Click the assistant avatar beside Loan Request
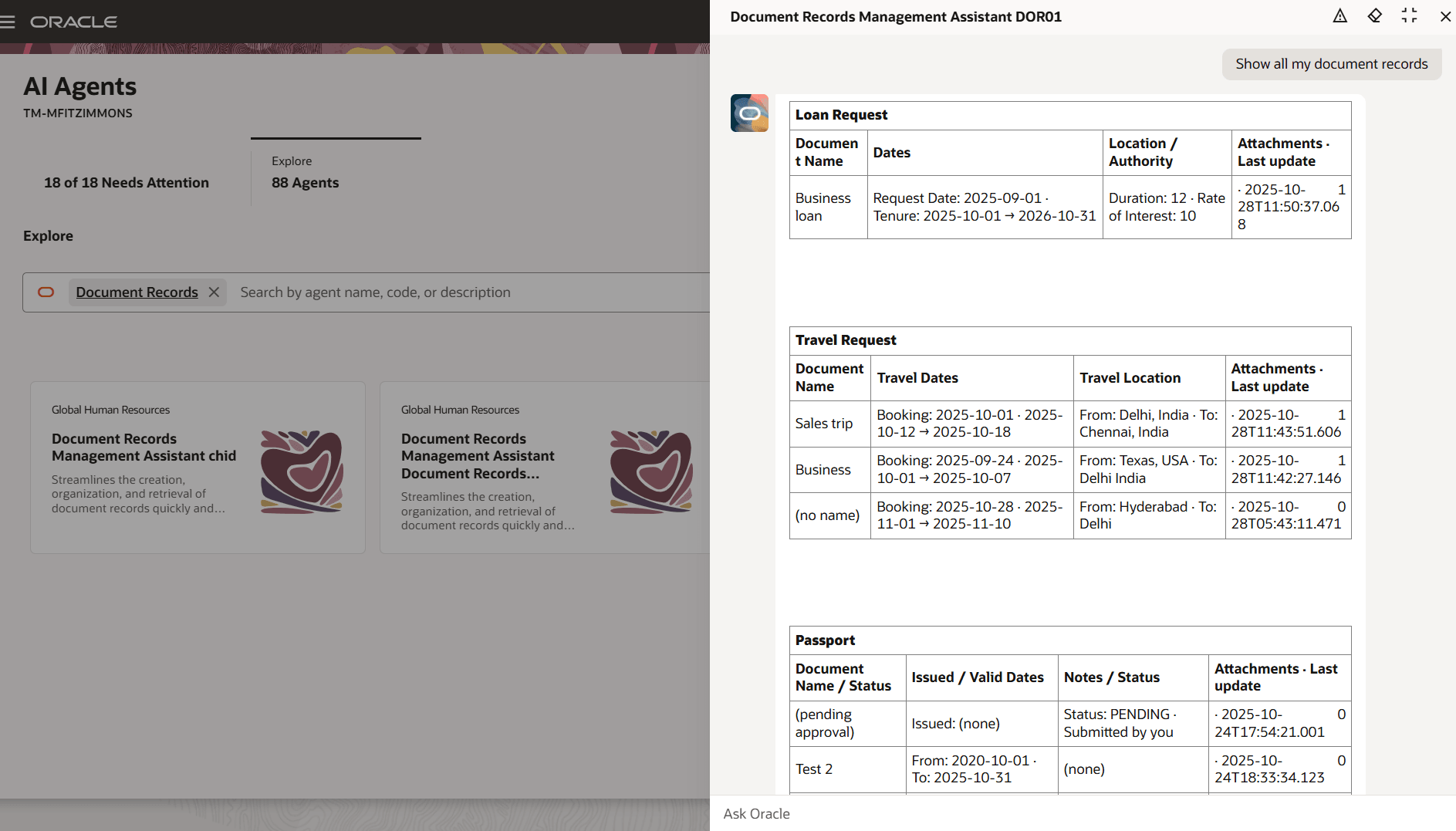This screenshot has height=831, width=1456. tap(749, 113)
